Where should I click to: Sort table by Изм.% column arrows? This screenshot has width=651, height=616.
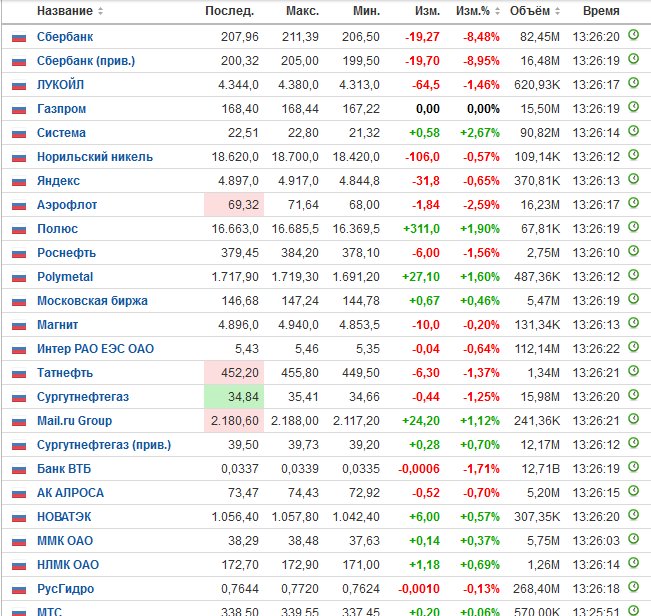497,11
